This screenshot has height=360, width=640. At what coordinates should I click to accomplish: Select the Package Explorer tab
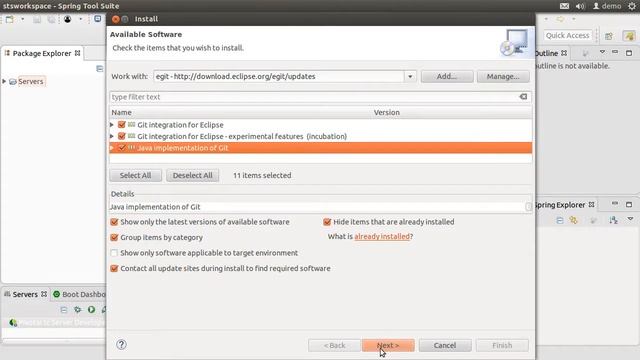tap(42, 53)
